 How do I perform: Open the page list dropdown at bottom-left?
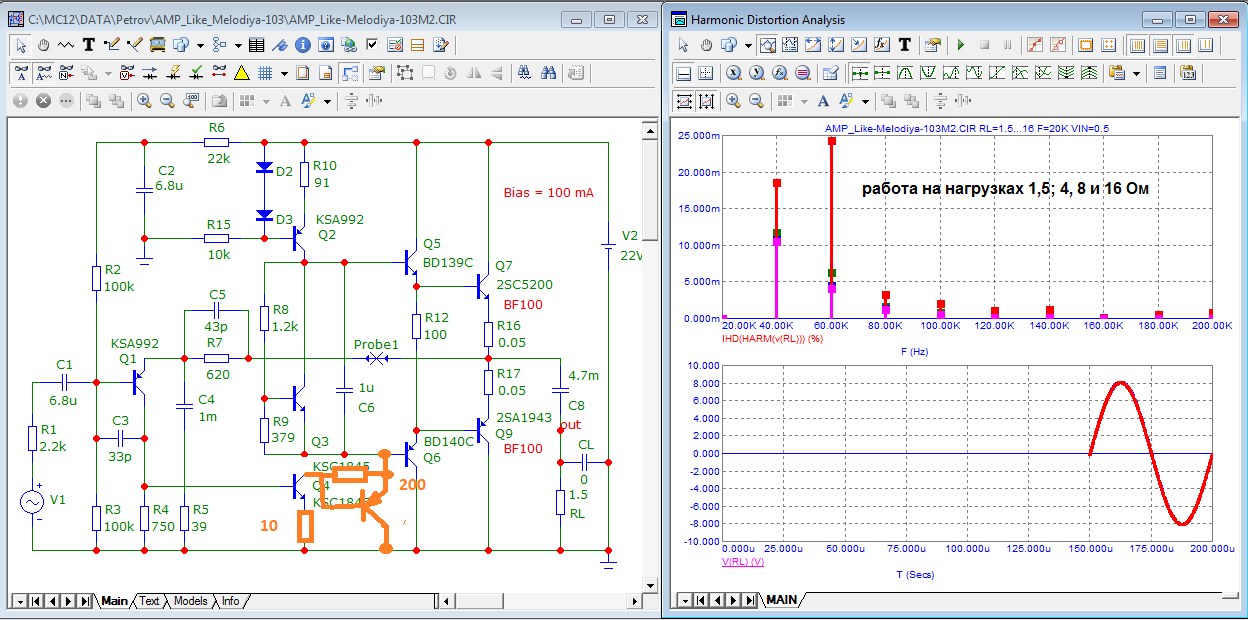tap(18, 601)
